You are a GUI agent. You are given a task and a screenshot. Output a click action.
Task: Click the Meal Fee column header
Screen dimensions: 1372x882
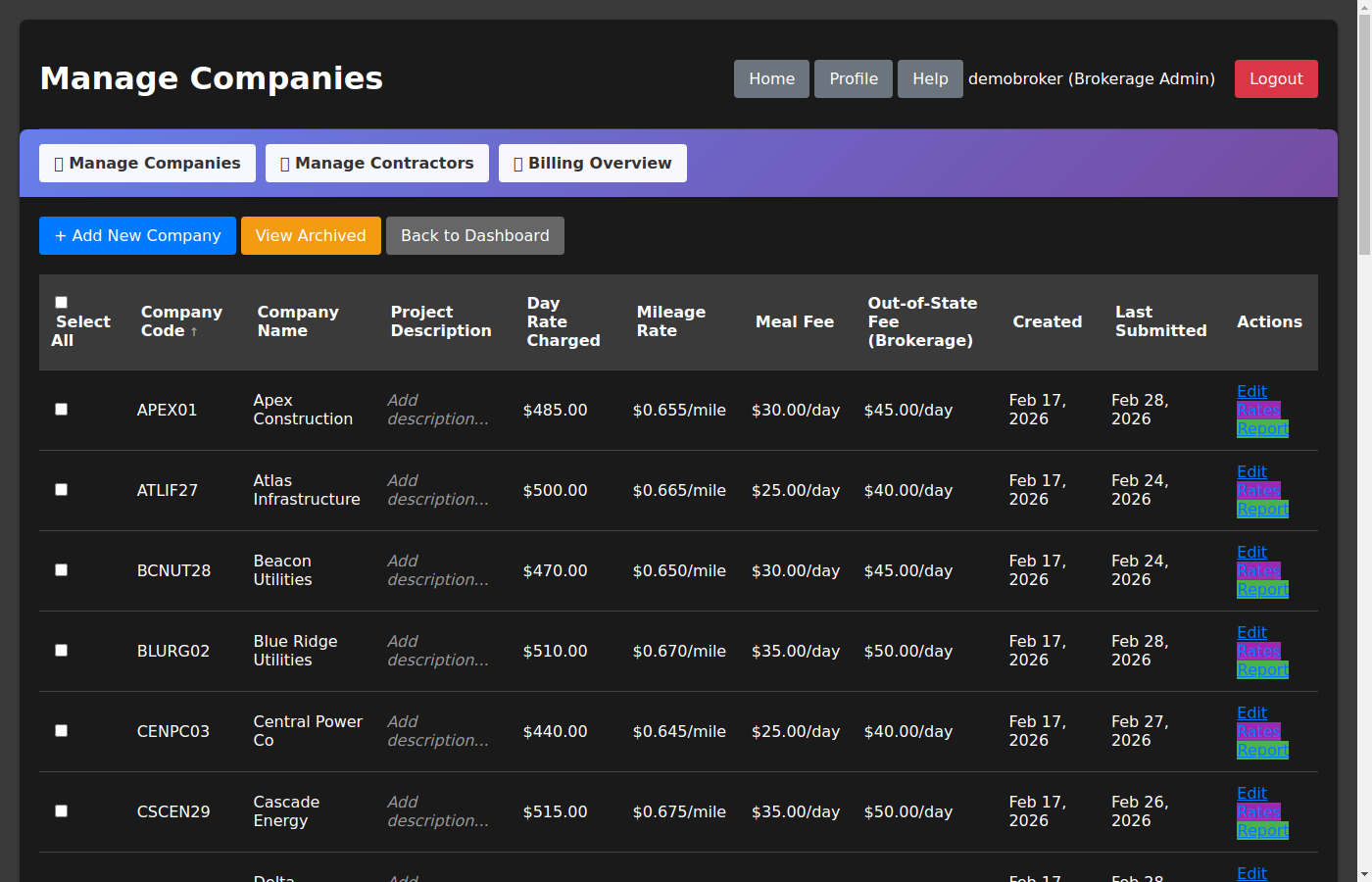point(795,321)
